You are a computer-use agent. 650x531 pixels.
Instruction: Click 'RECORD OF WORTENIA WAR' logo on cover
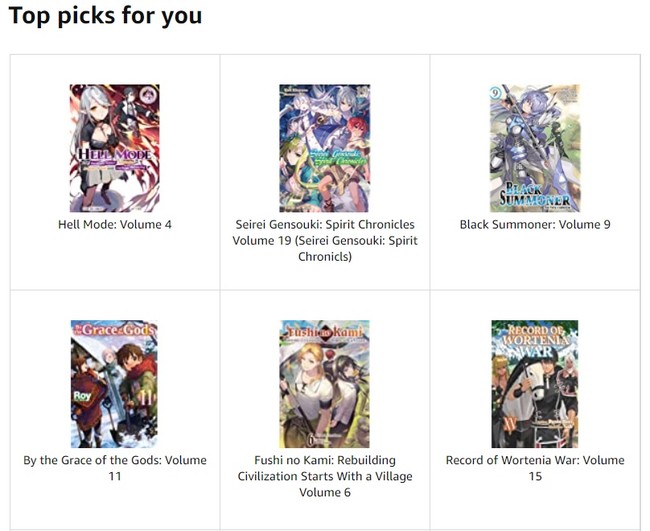point(535,341)
